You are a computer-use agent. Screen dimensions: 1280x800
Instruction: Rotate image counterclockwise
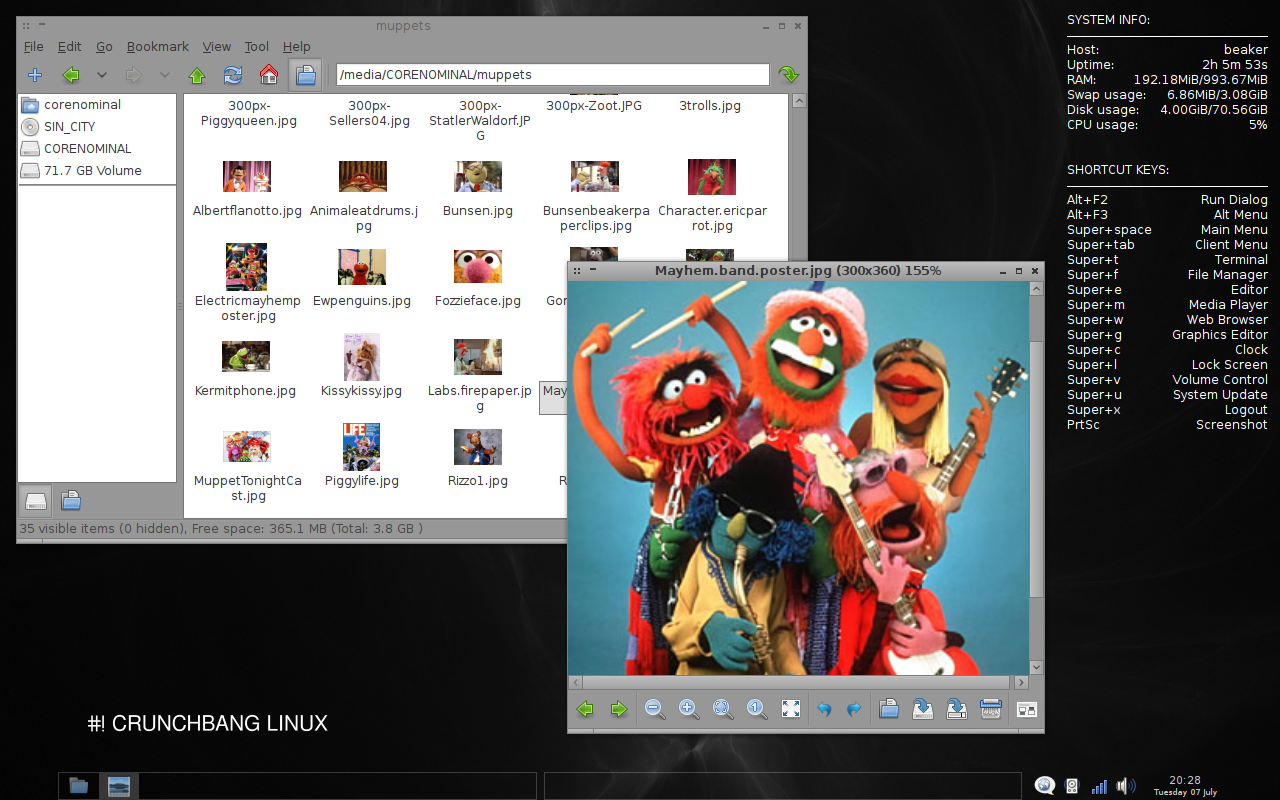pyautogui.click(x=825, y=709)
